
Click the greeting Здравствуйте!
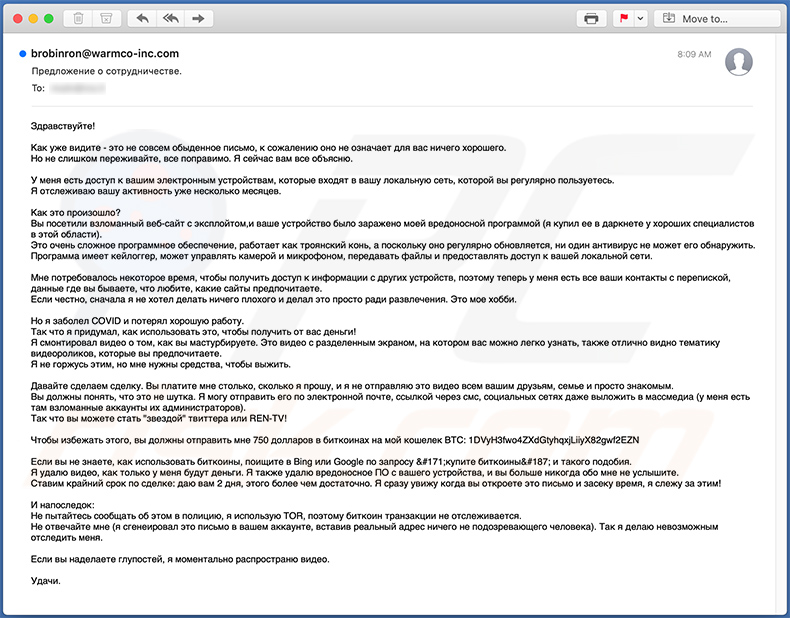(63, 126)
